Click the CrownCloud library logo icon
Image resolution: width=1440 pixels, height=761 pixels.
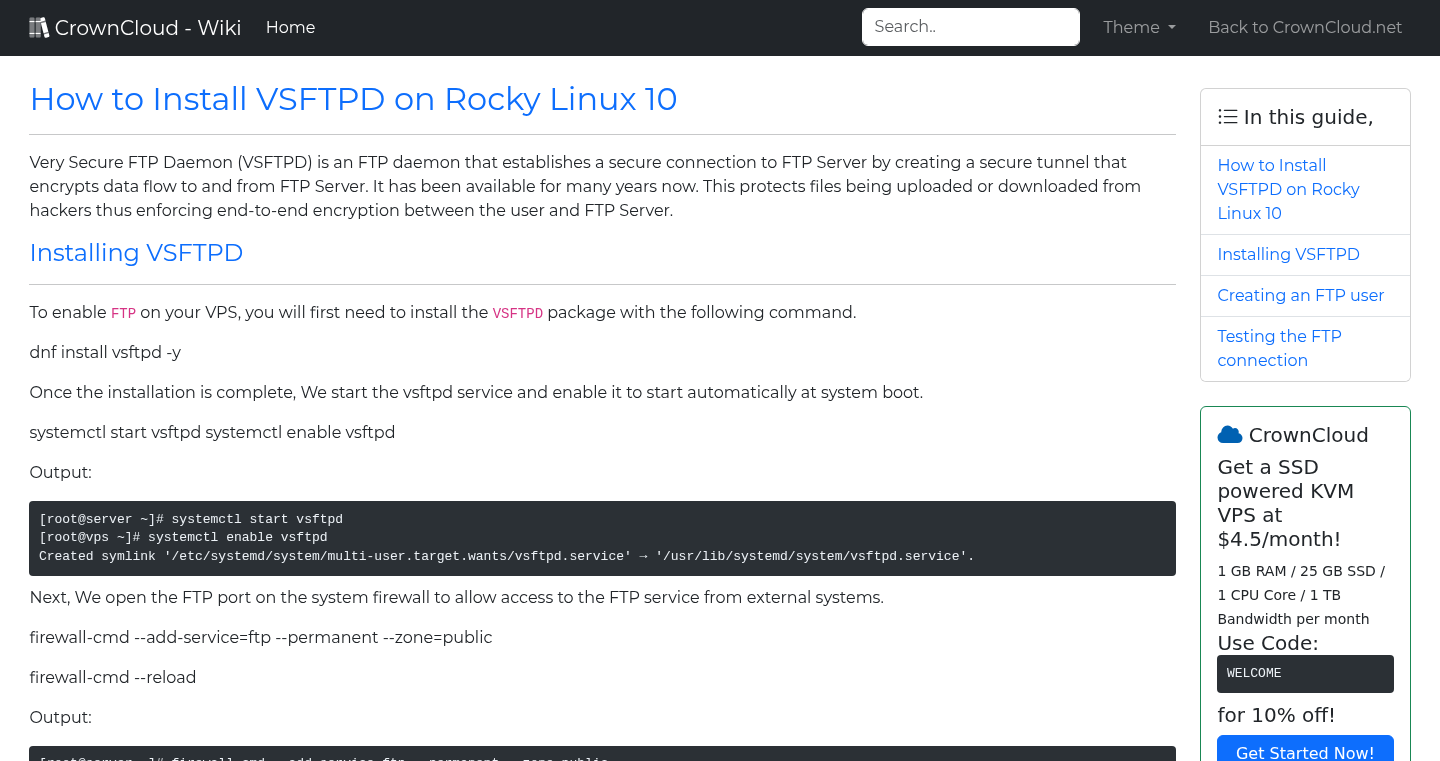pyautogui.click(x=39, y=26)
